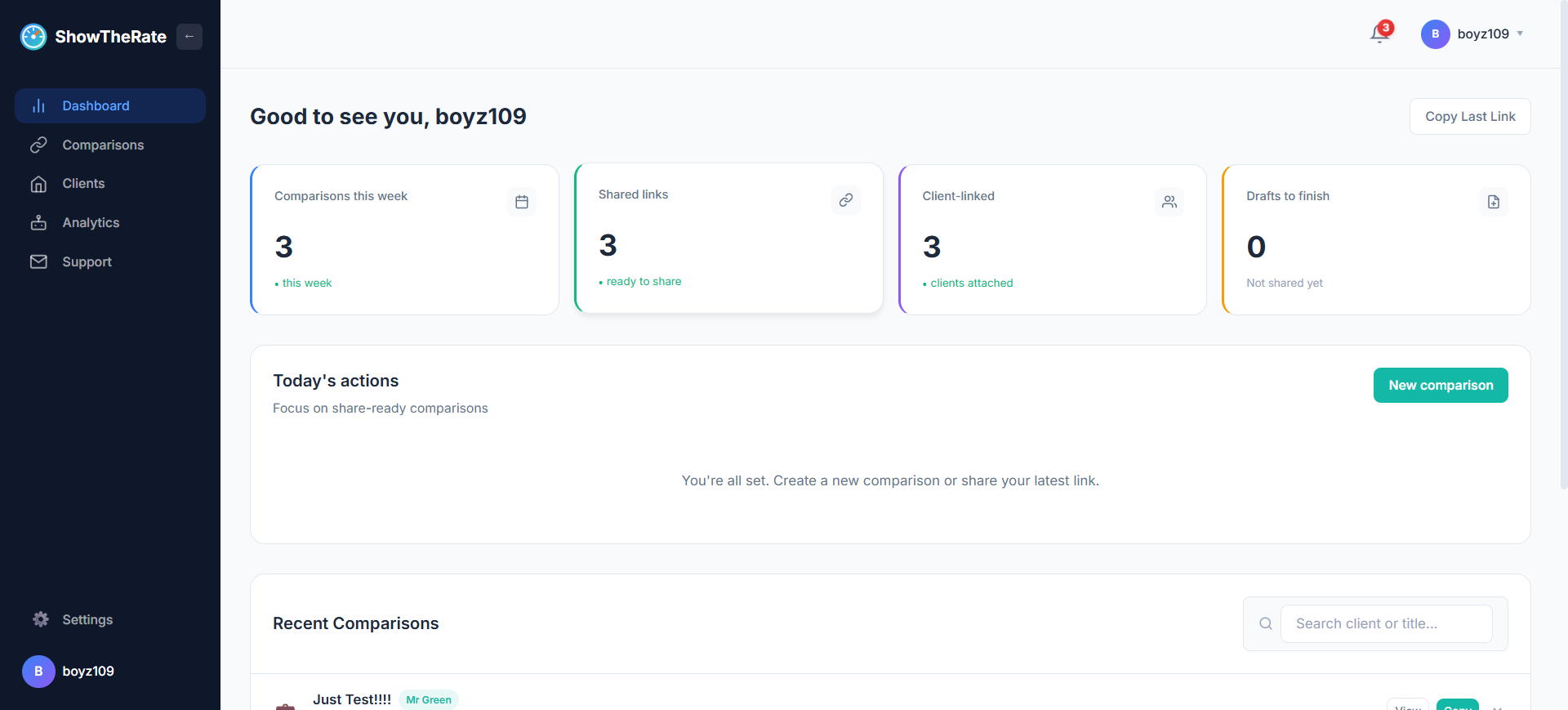Click the 'Not shared yet' text
The height and width of the screenshot is (710, 1568).
click(1285, 284)
